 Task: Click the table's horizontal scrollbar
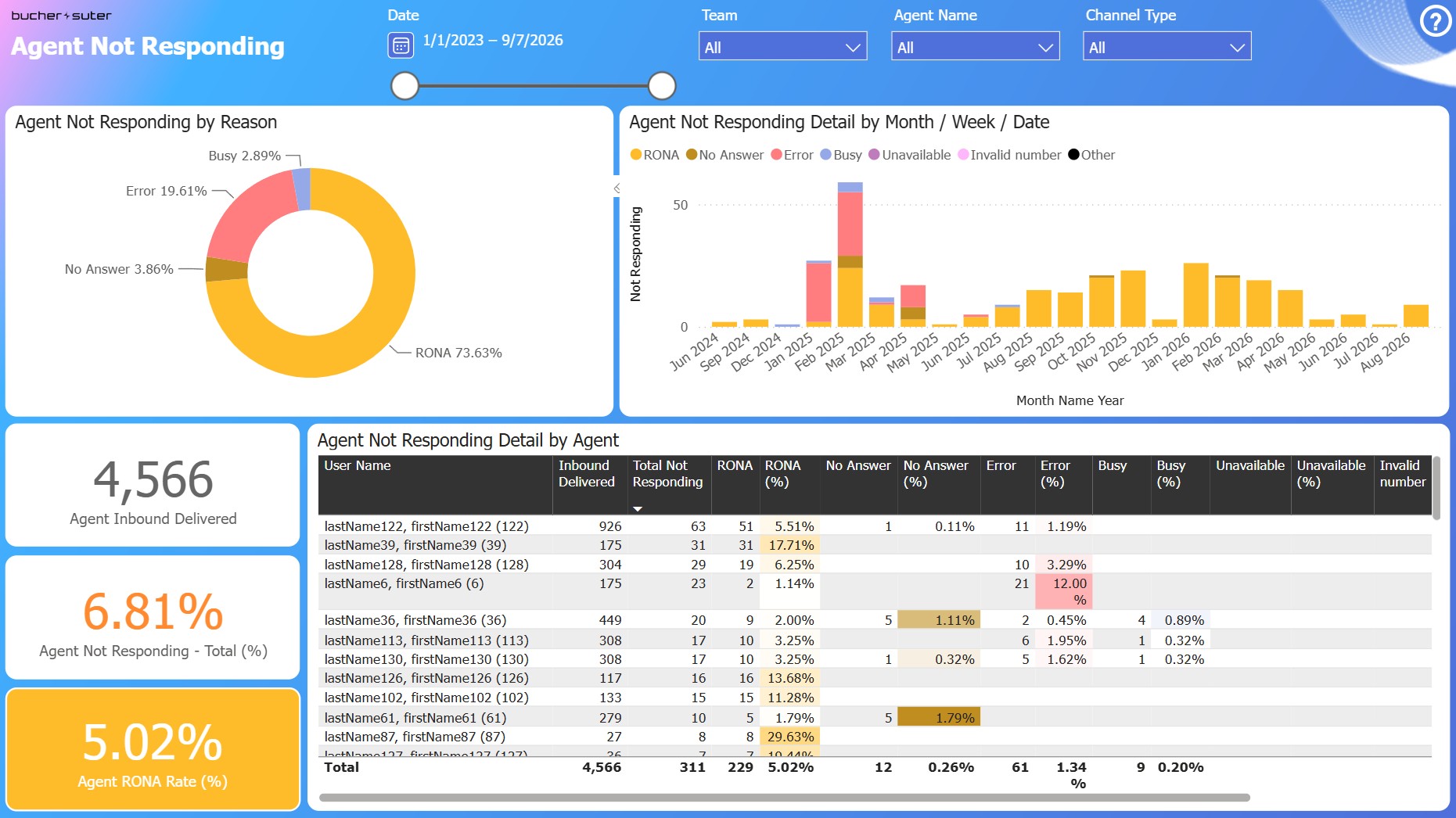[x=785, y=798]
